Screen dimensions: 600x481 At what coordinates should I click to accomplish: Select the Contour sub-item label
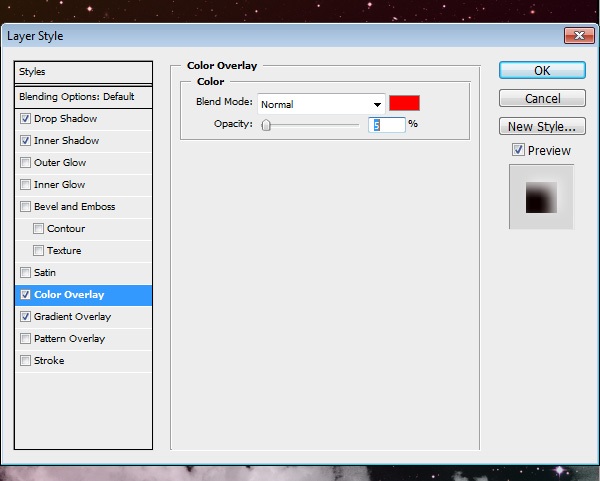tap(66, 229)
